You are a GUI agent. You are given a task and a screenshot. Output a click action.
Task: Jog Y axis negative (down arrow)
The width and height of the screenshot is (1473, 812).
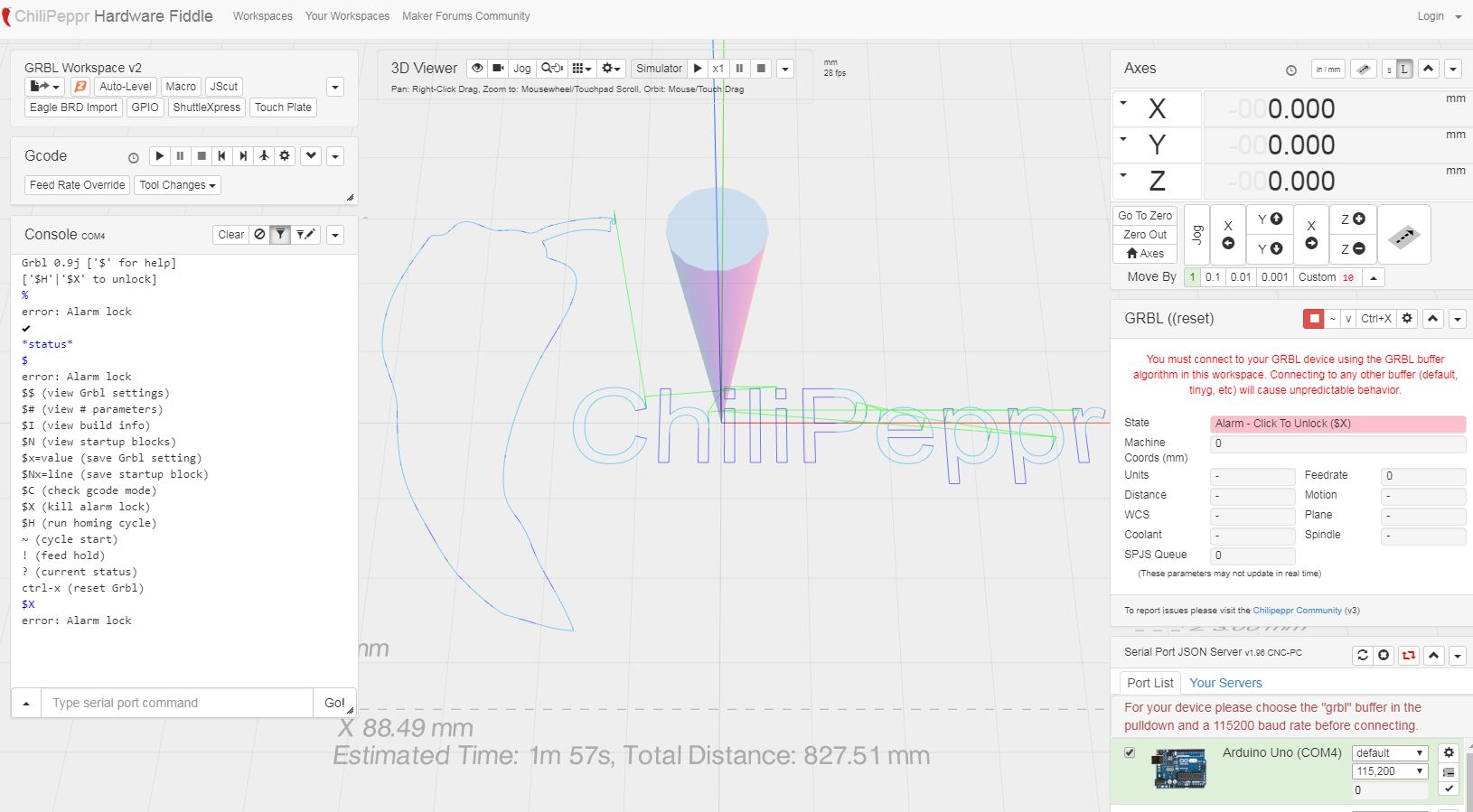[1271, 248]
